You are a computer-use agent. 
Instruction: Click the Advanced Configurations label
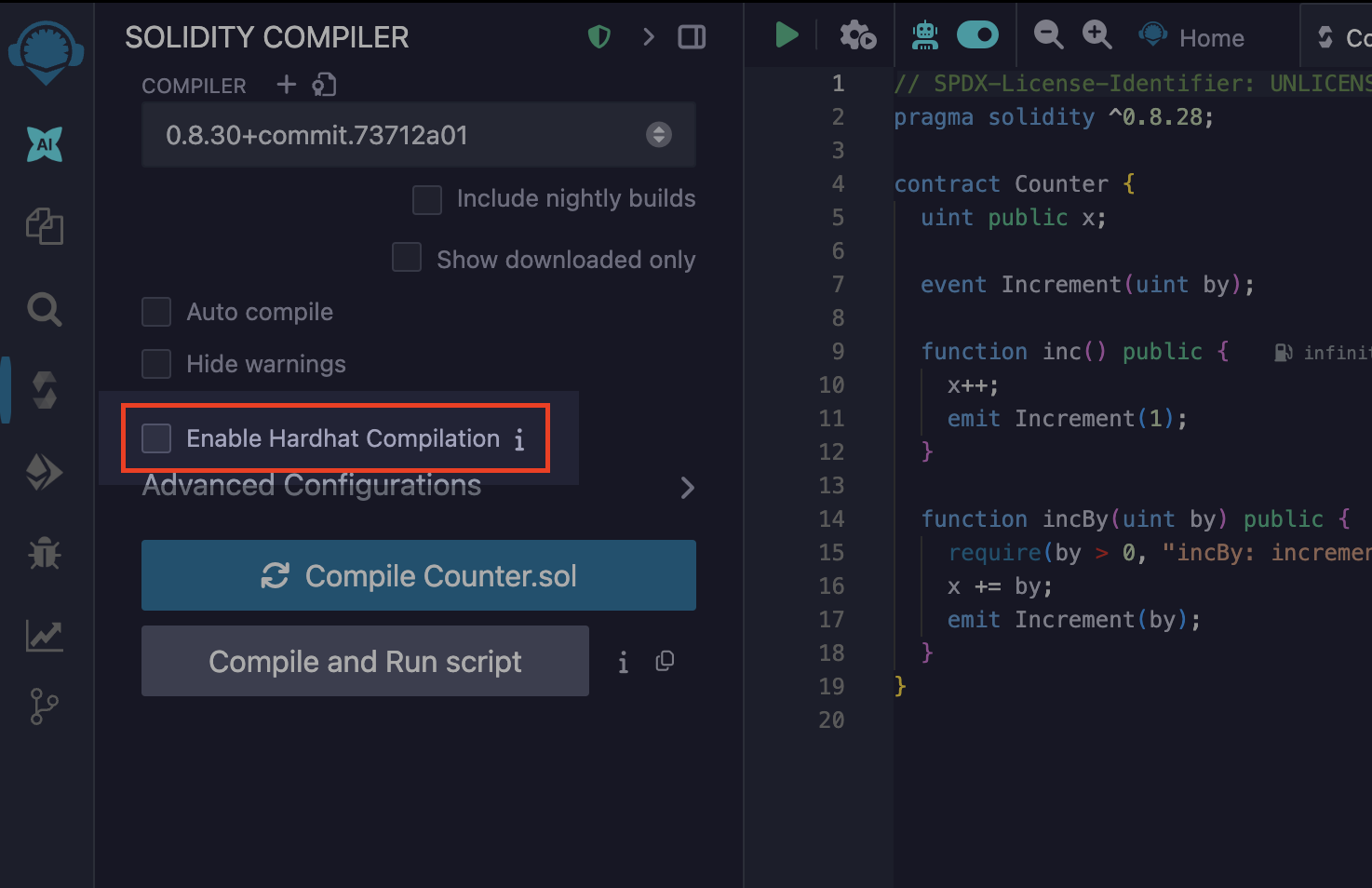pyautogui.click(x=312, y=485)
